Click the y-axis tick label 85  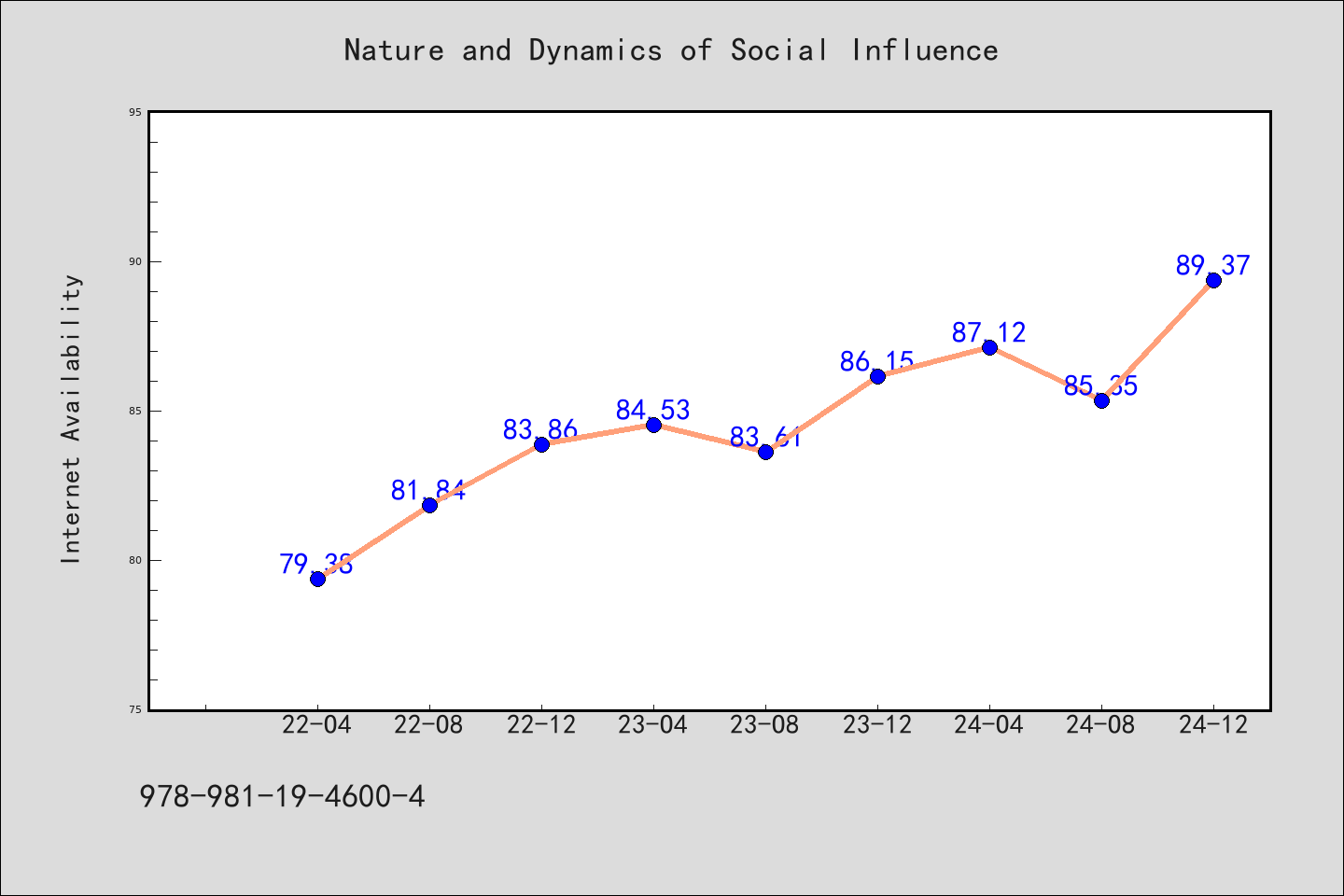(x=135, y=411)
